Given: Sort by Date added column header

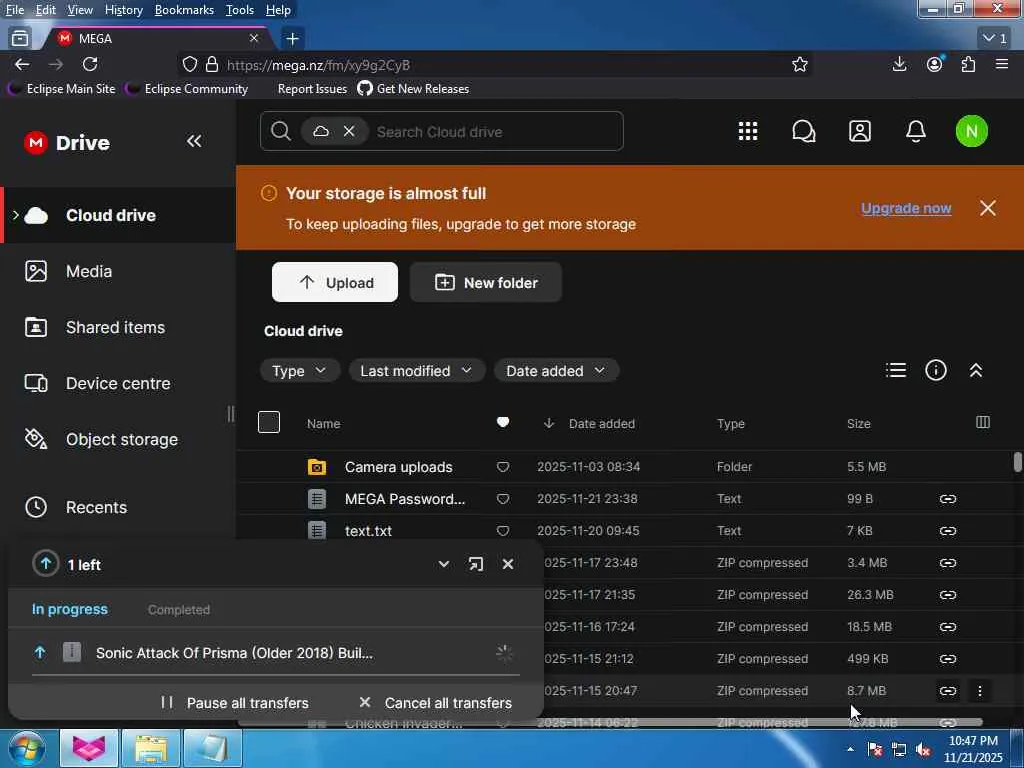Looking at the screenshot, I should pyautogui.click(x=601, y=423).
